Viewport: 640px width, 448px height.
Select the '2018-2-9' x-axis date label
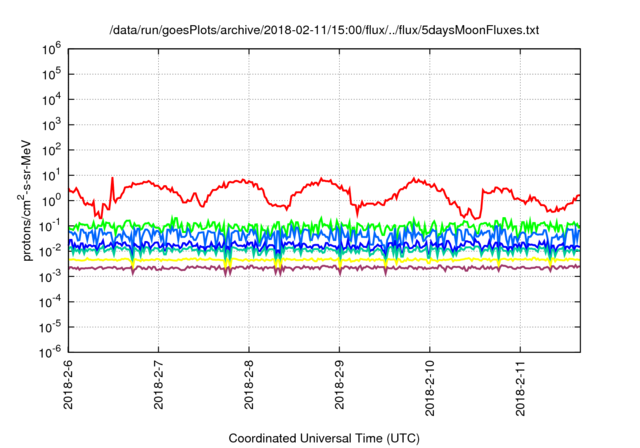click(340, 384)
